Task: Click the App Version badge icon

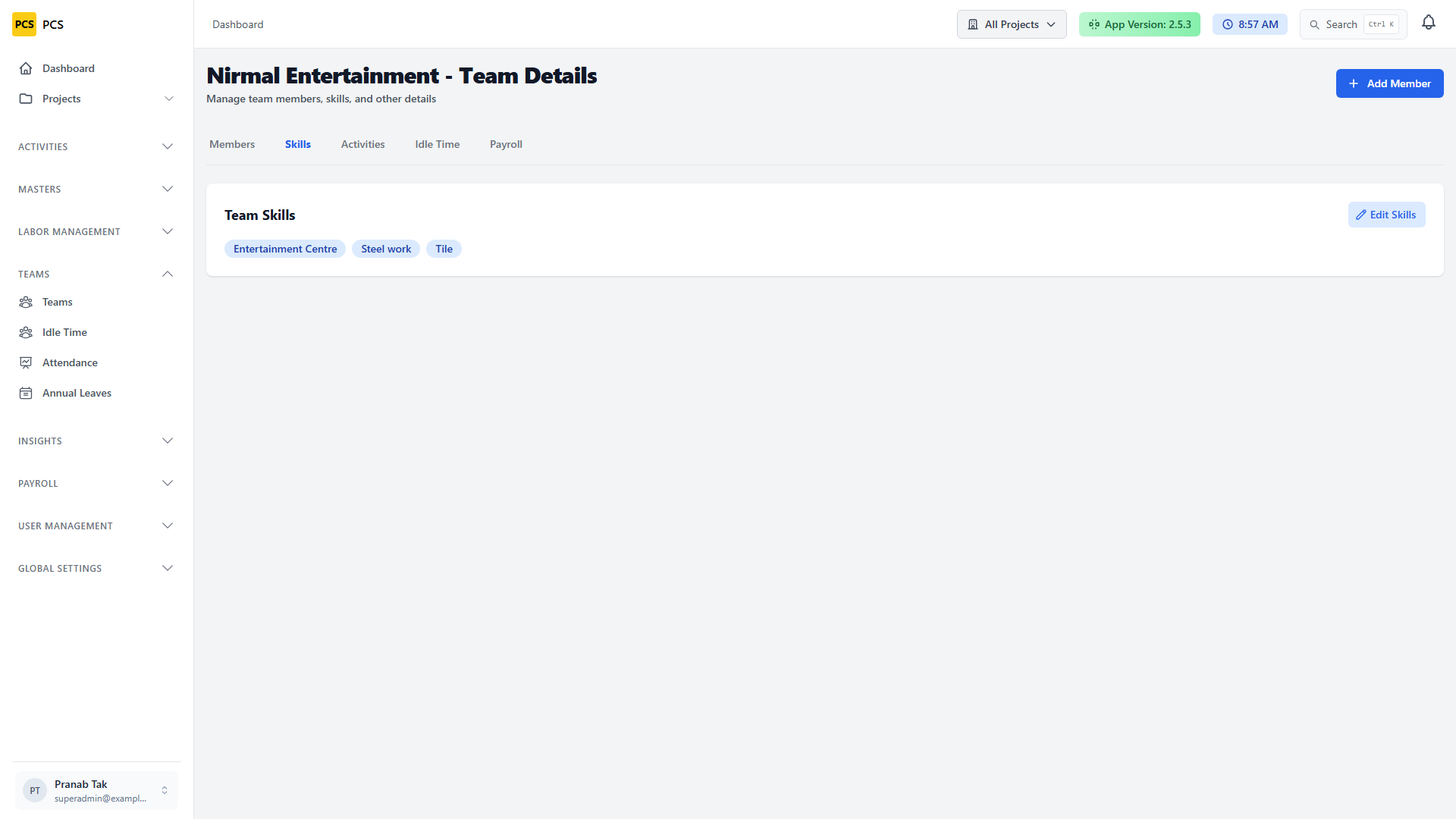Action: click(1094, 24)
